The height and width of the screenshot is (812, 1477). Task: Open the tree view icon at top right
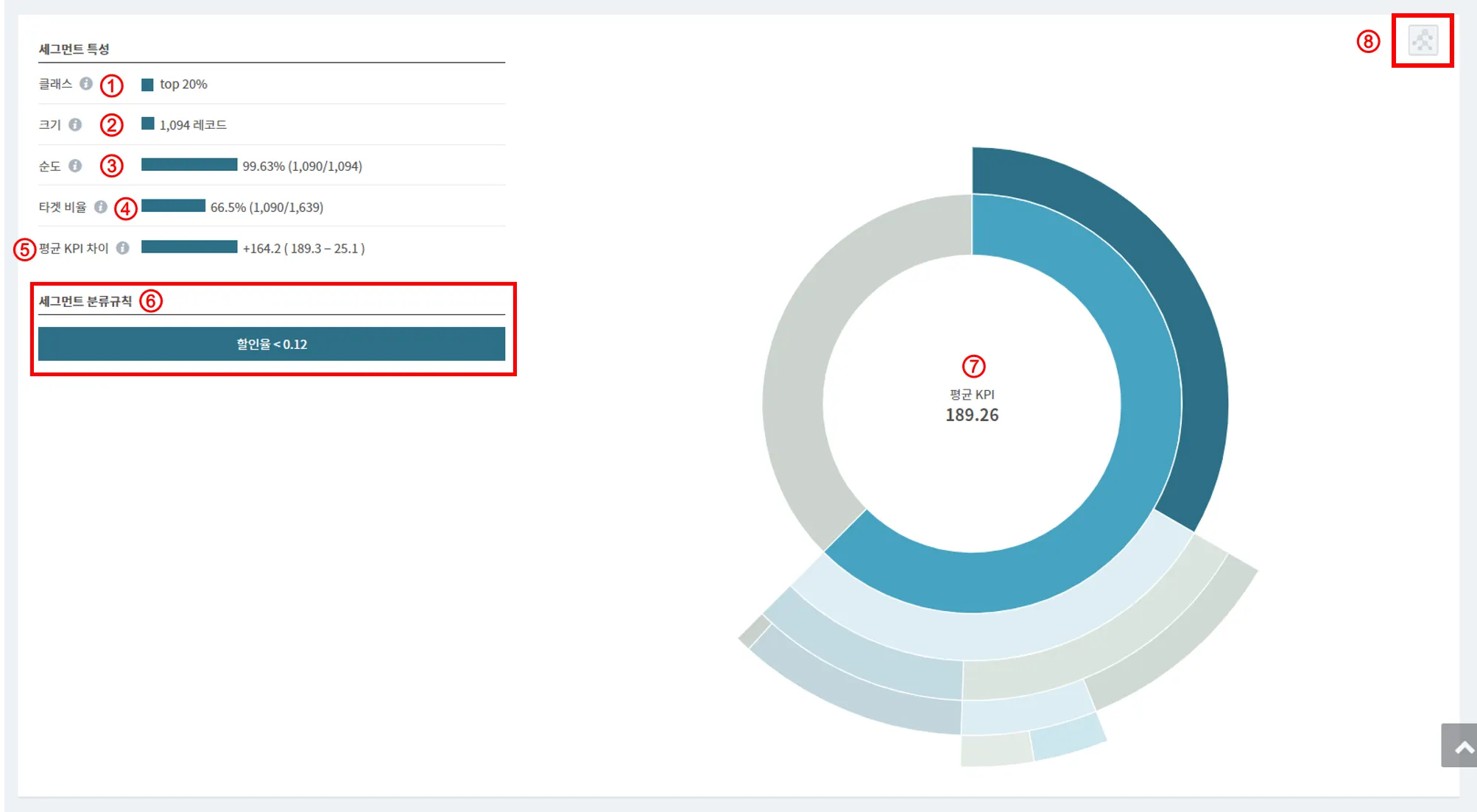tap(1423, 40)
